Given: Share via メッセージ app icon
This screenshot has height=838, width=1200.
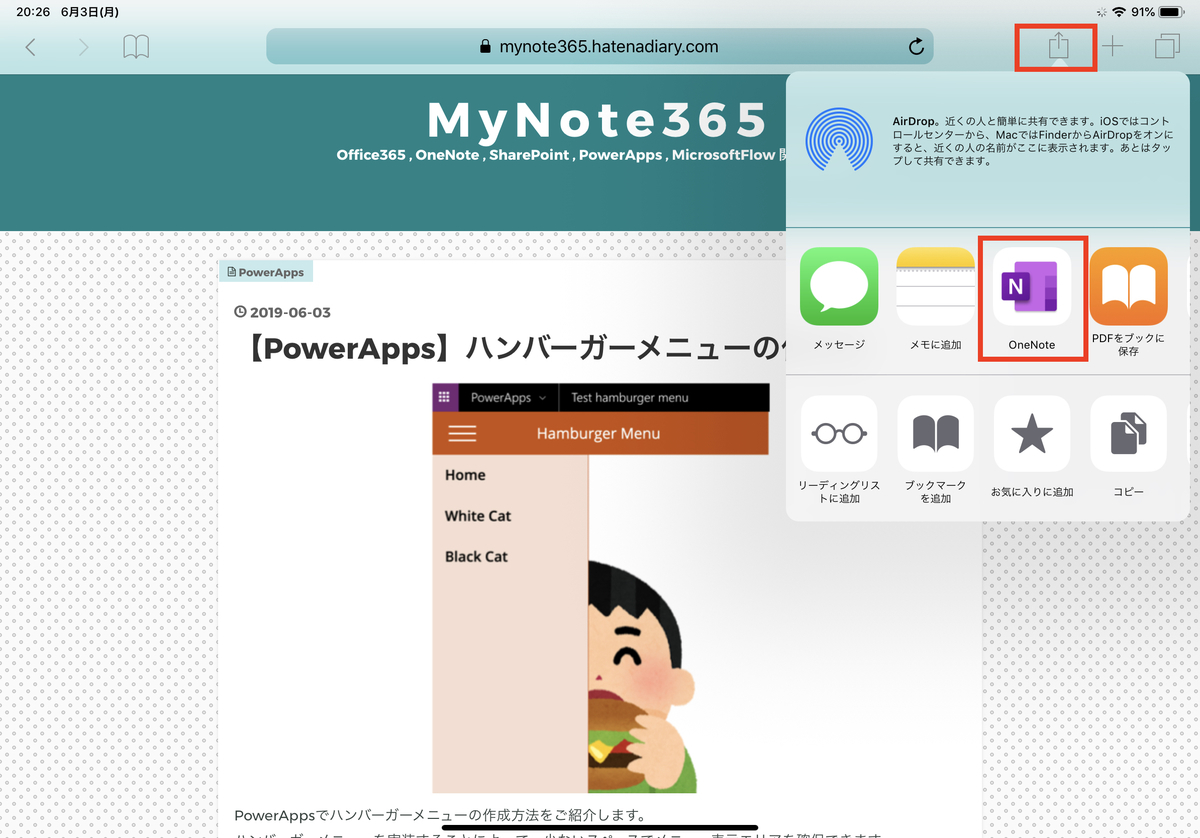Looking at the screenshot, I should coord(839,286).
